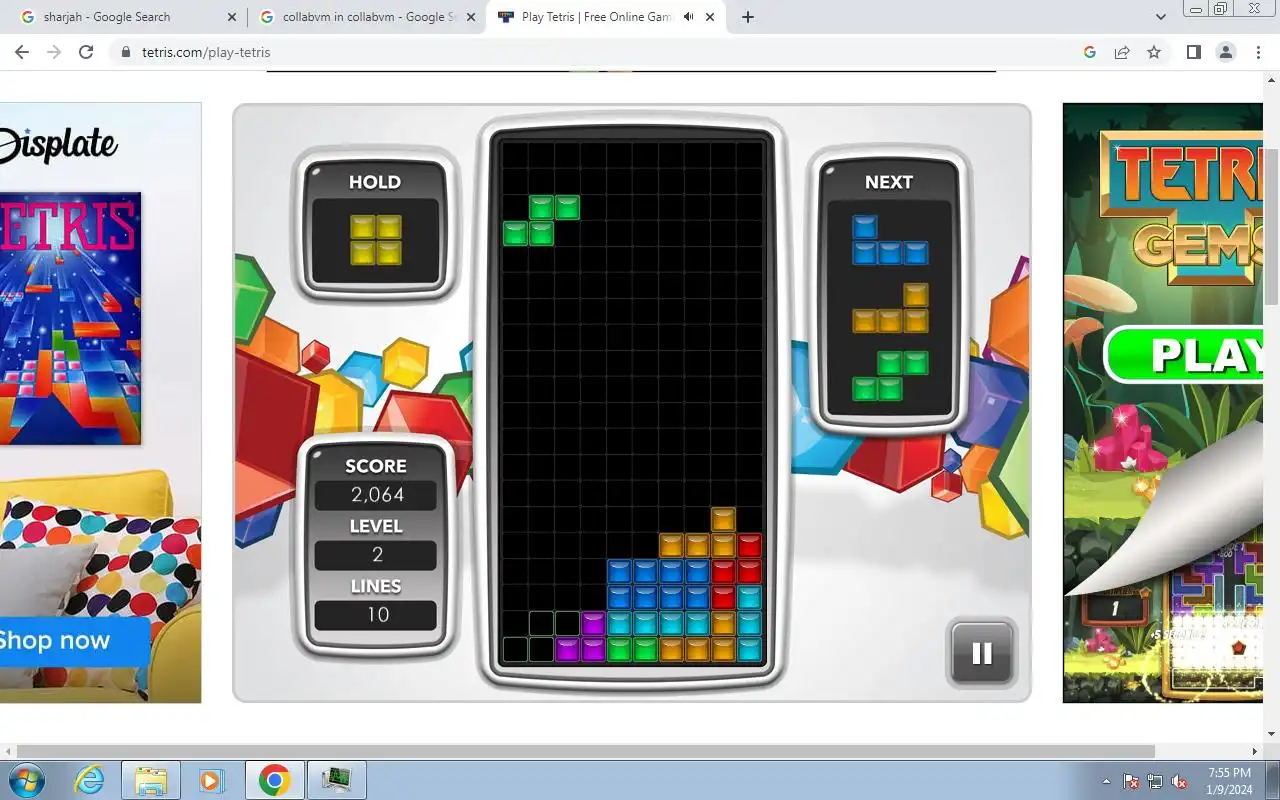Switch to sharjah Google Search tab
Screen dimensions: 1280x800
(125, 17)
